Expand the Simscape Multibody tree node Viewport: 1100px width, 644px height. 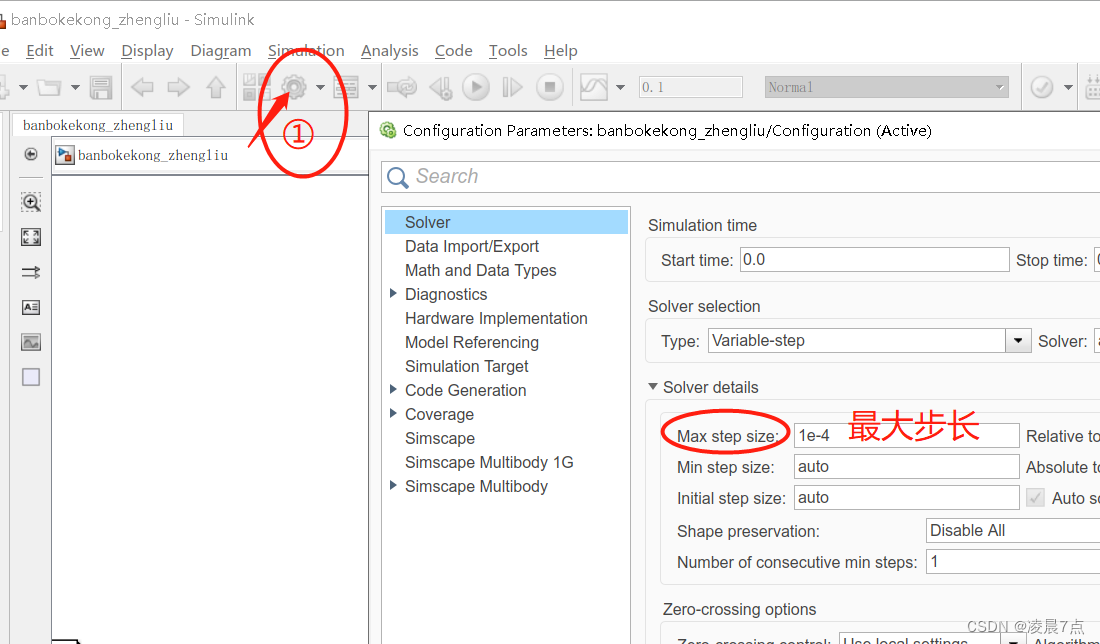(x=394, y=485)
